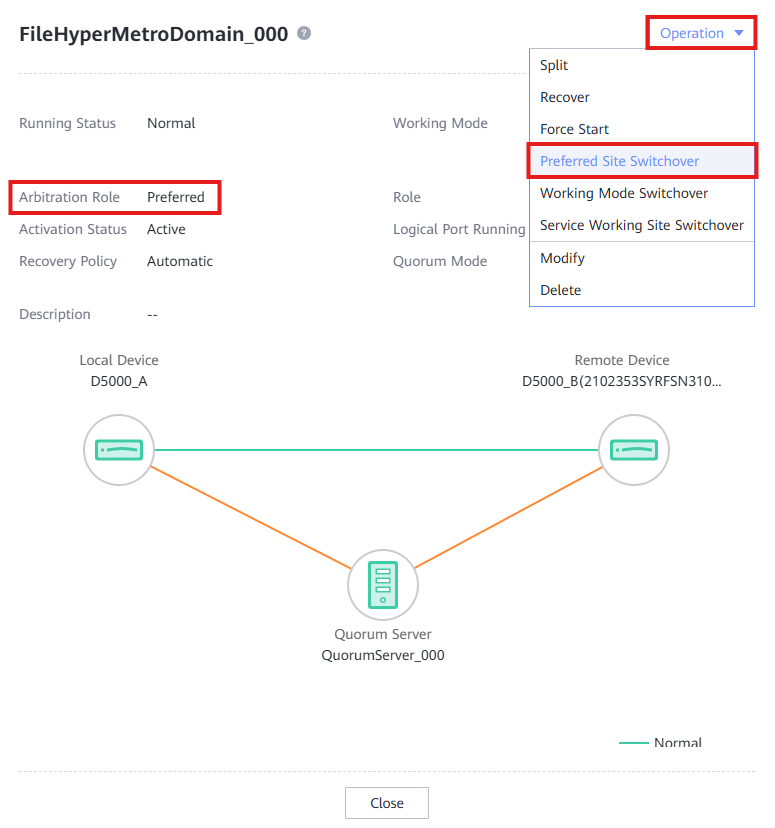The height and width of the screenshot is (828, 775).
Task: Click the Normal legend green line
Action: [634, 742]
